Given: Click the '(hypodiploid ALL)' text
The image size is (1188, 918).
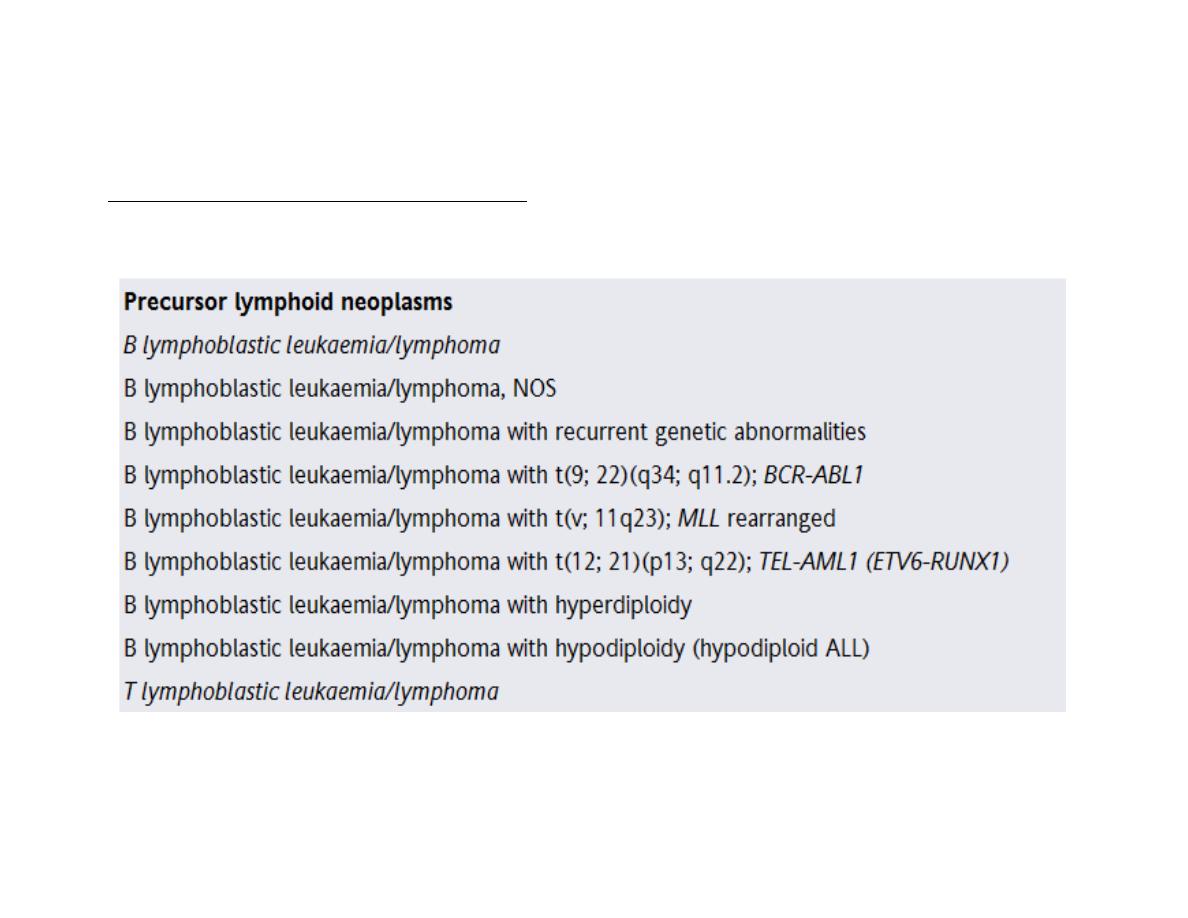Looking at the screenshot, I should [x=780, y=649].
